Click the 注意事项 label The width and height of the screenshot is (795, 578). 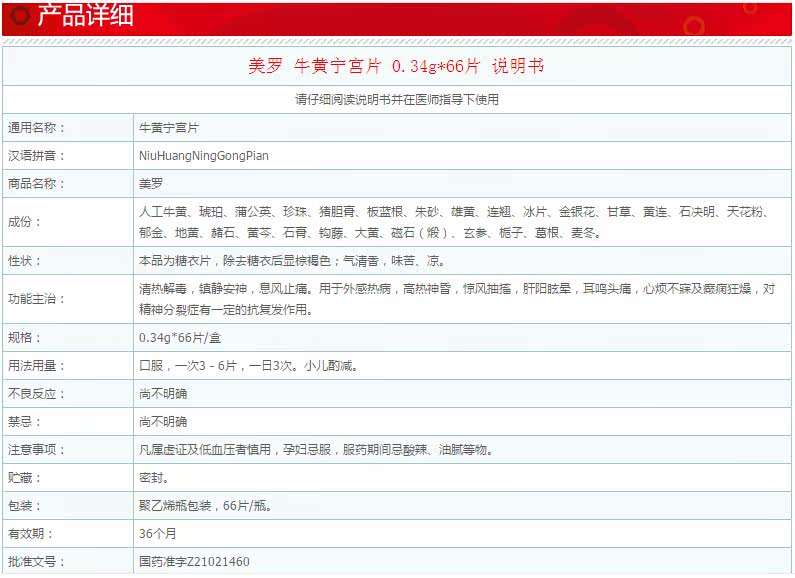coord(37,450)
